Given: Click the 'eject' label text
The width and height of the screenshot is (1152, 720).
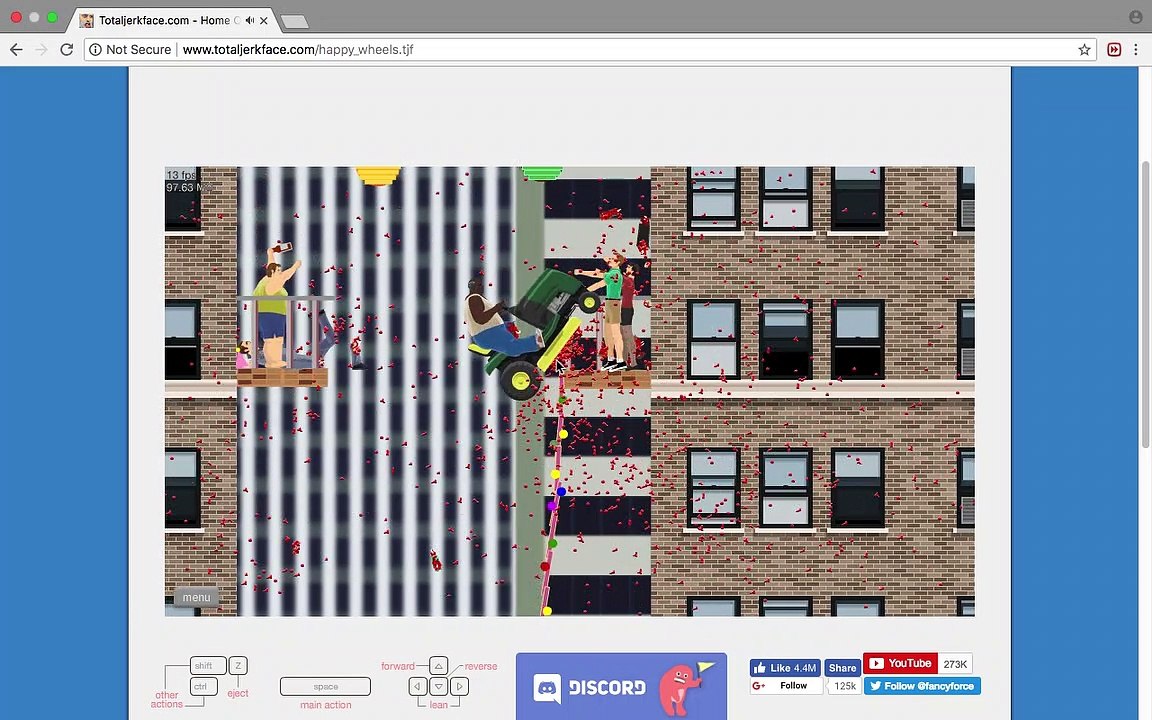Looking at the screenshot, I should 237,693.
